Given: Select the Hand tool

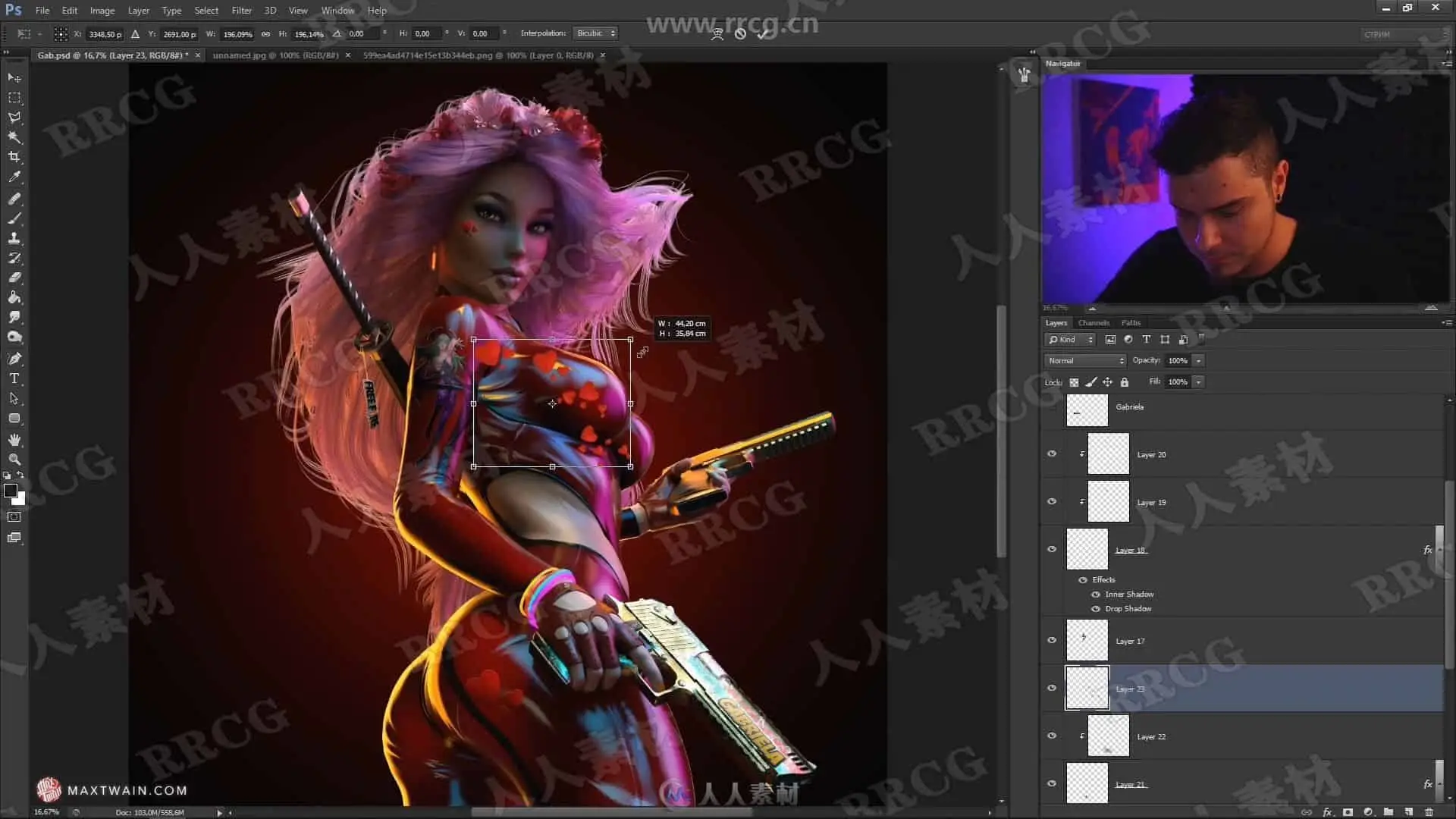Looking at the screenshot, I should (x=14, y=440).
